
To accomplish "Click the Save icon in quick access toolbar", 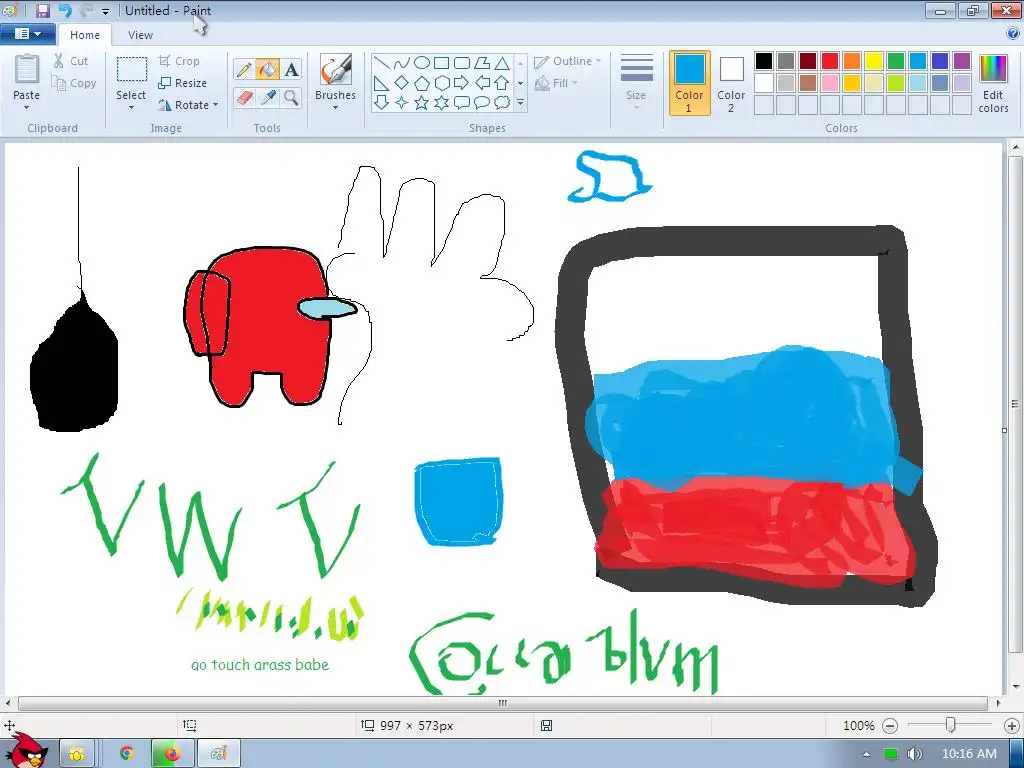I will pos(42,10).
